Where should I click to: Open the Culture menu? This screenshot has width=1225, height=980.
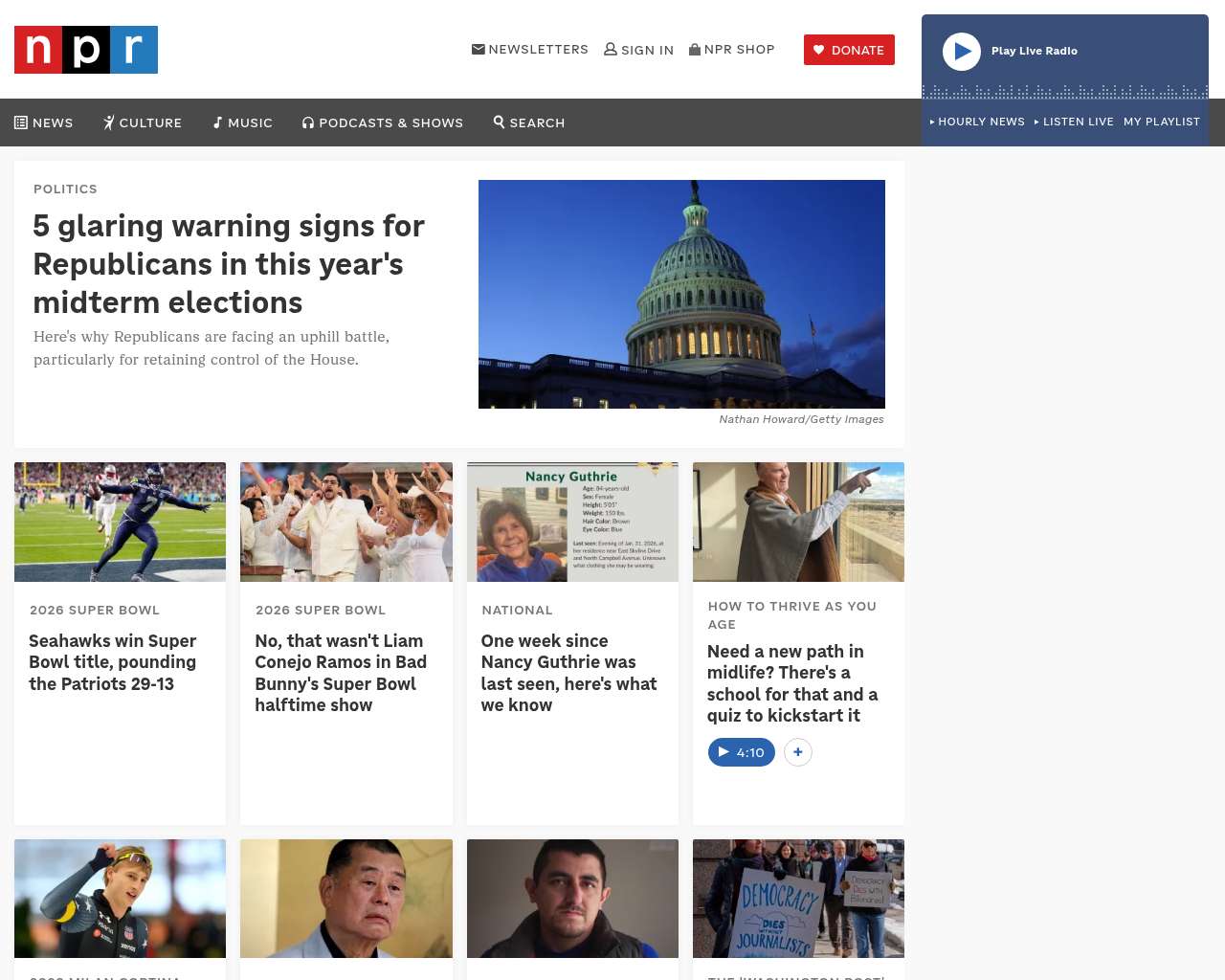(x=143, y=122)
